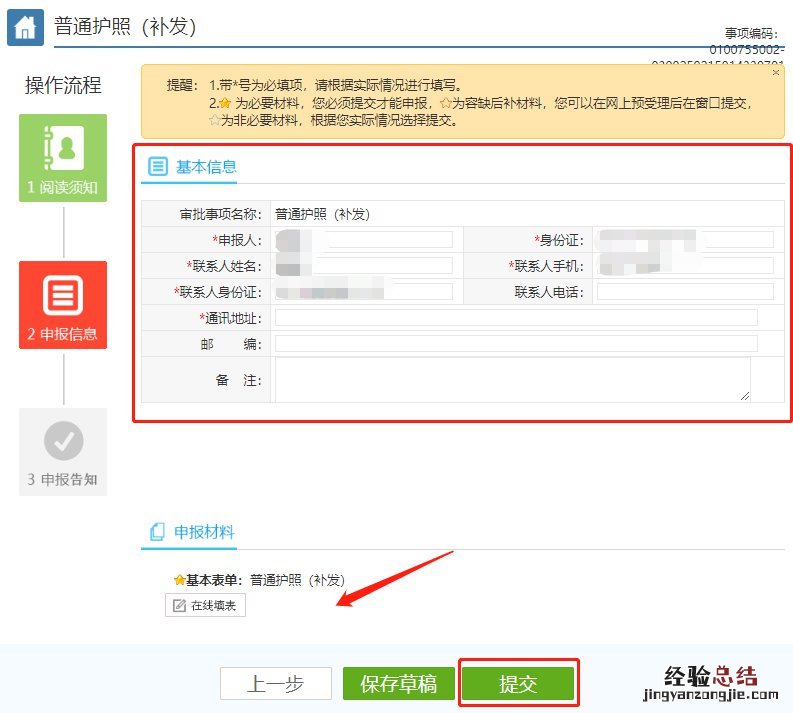Click the 联系人电话 input field

pos(684,292)
